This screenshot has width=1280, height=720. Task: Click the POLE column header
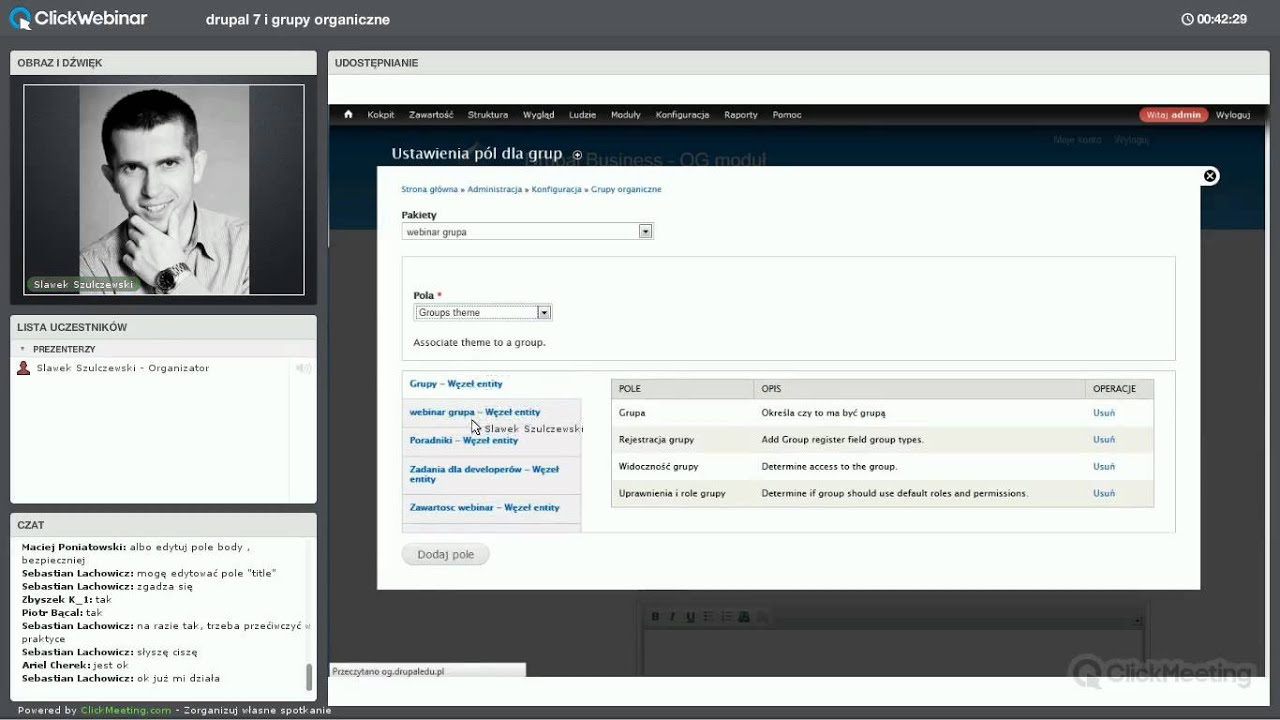pyautogui.click(x=682, y=388)
